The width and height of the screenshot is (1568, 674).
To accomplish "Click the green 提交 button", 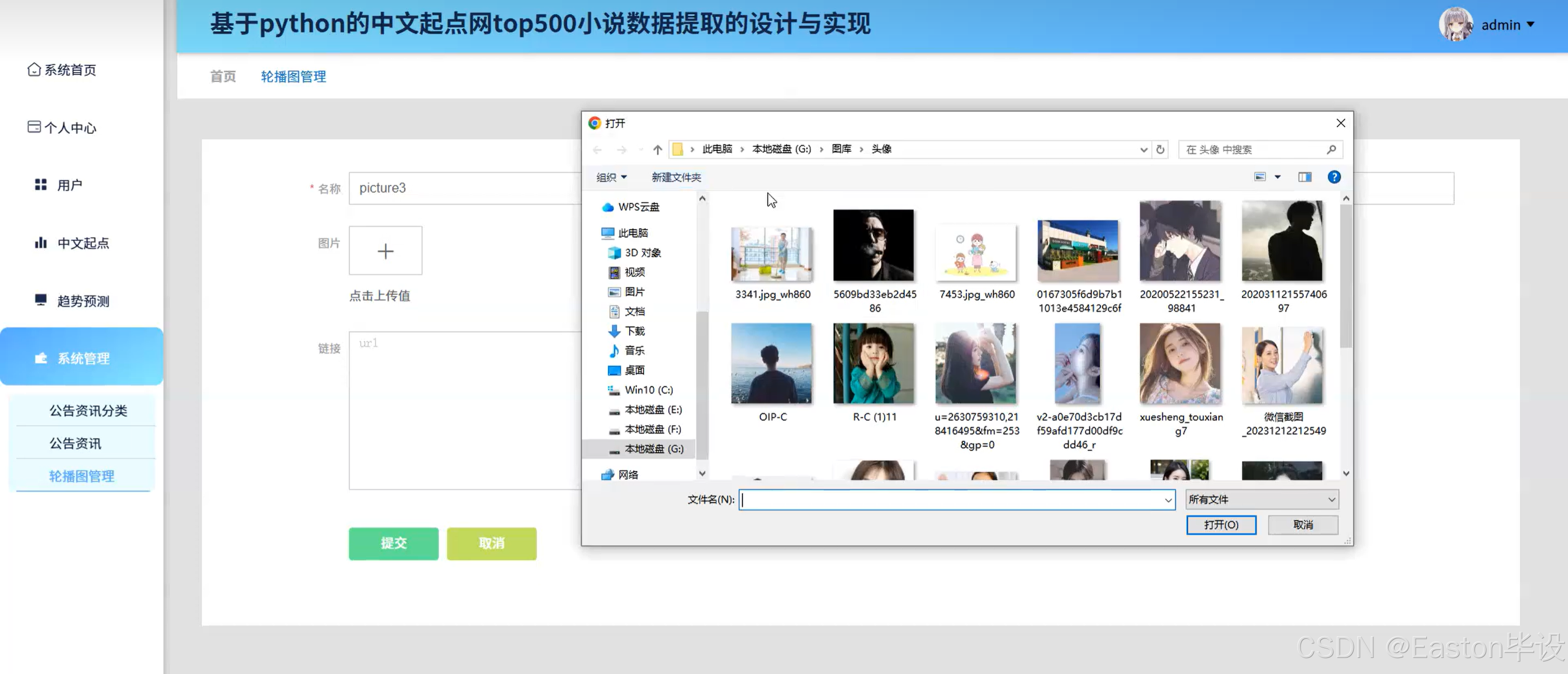I will click(393, 543).
